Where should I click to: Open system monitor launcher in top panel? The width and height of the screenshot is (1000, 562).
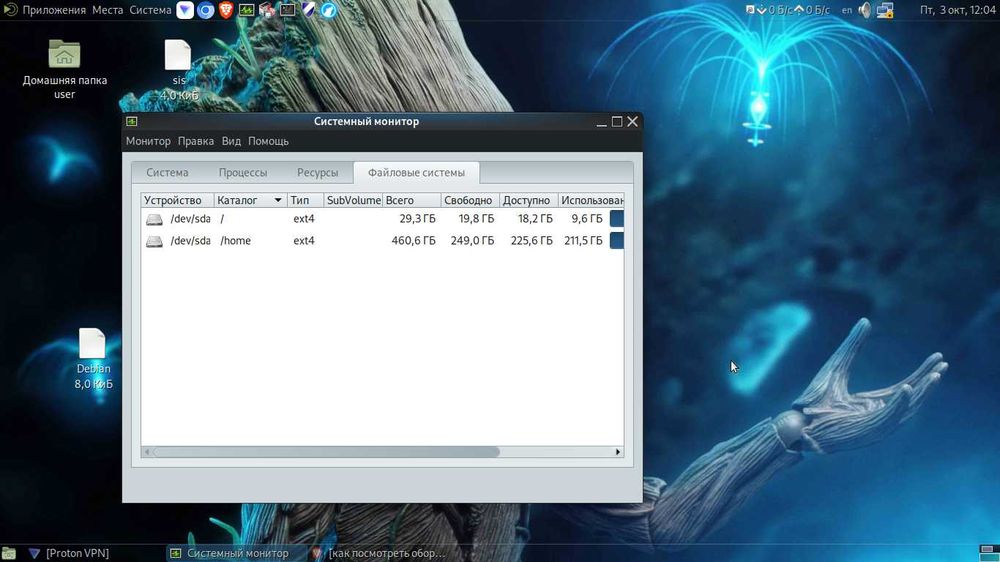pos(246,10)
